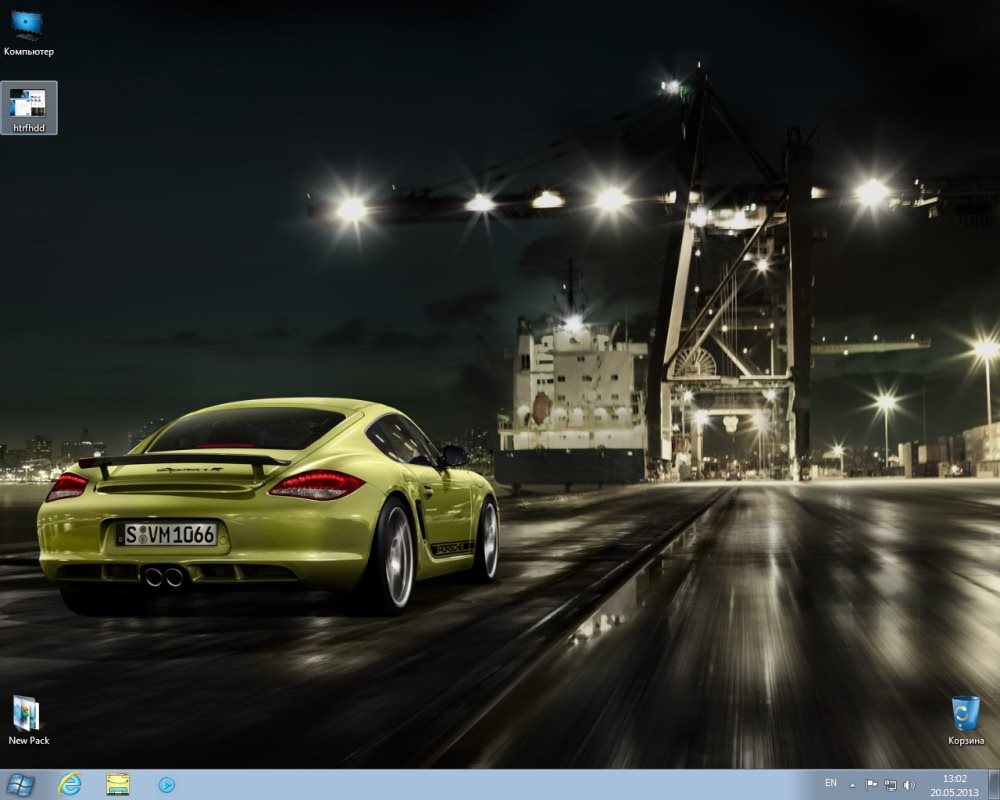Open the Windows Start menu

pos(19,785)
